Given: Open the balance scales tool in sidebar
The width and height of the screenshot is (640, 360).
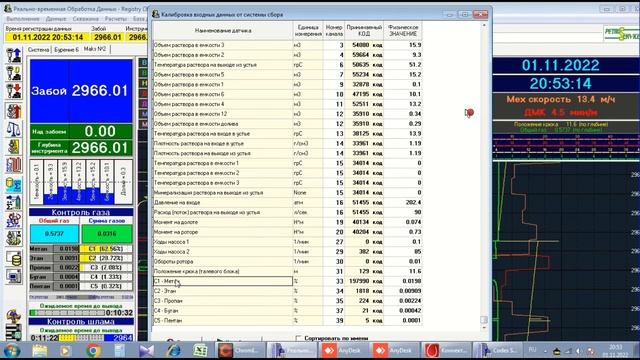Looking at the screenshot, I should [x=13, y=129].
